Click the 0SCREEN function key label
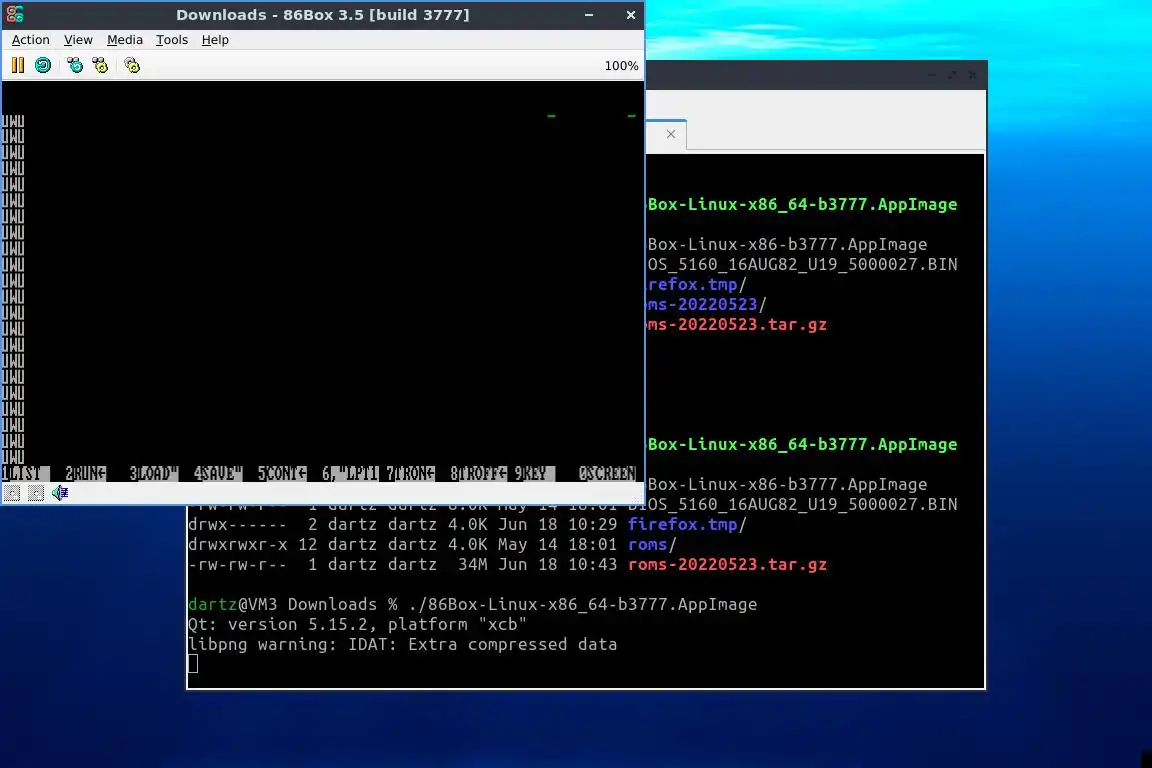The image size is (1152, 768). point(607,473)
